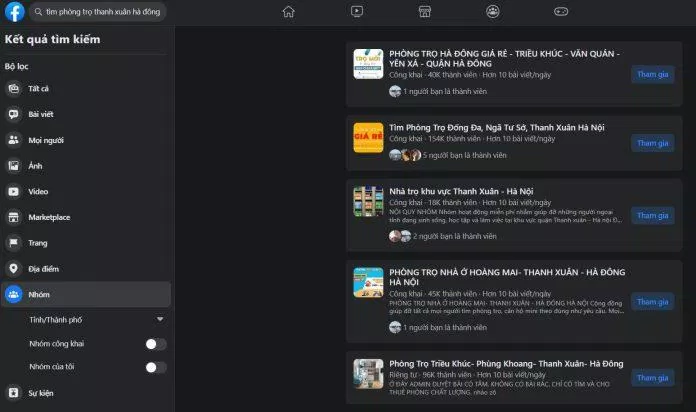Image resolution: width=696 pixels, height=412 pixels.
Task: Open the Watch video icon
Action: pyautogui.click(x=357, y=12)
